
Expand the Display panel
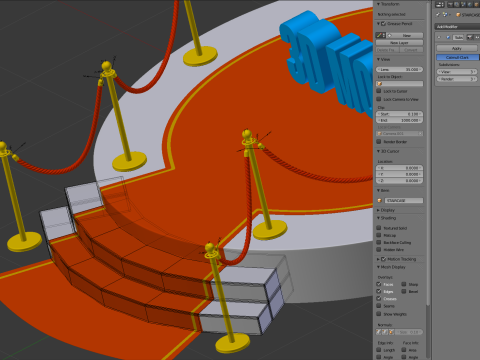(379, 210)
